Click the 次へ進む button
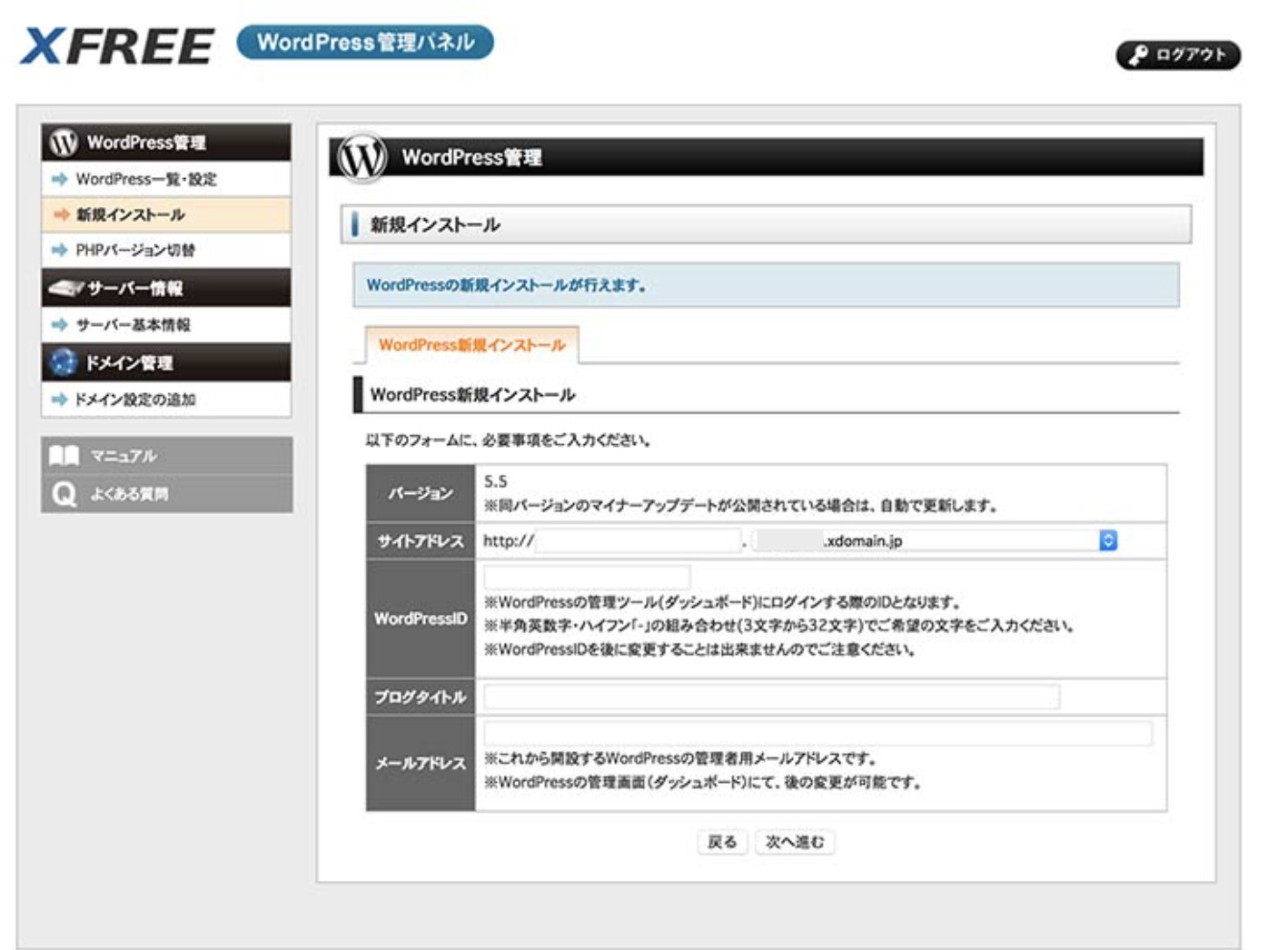The image size is (1288, 950). 795,842
